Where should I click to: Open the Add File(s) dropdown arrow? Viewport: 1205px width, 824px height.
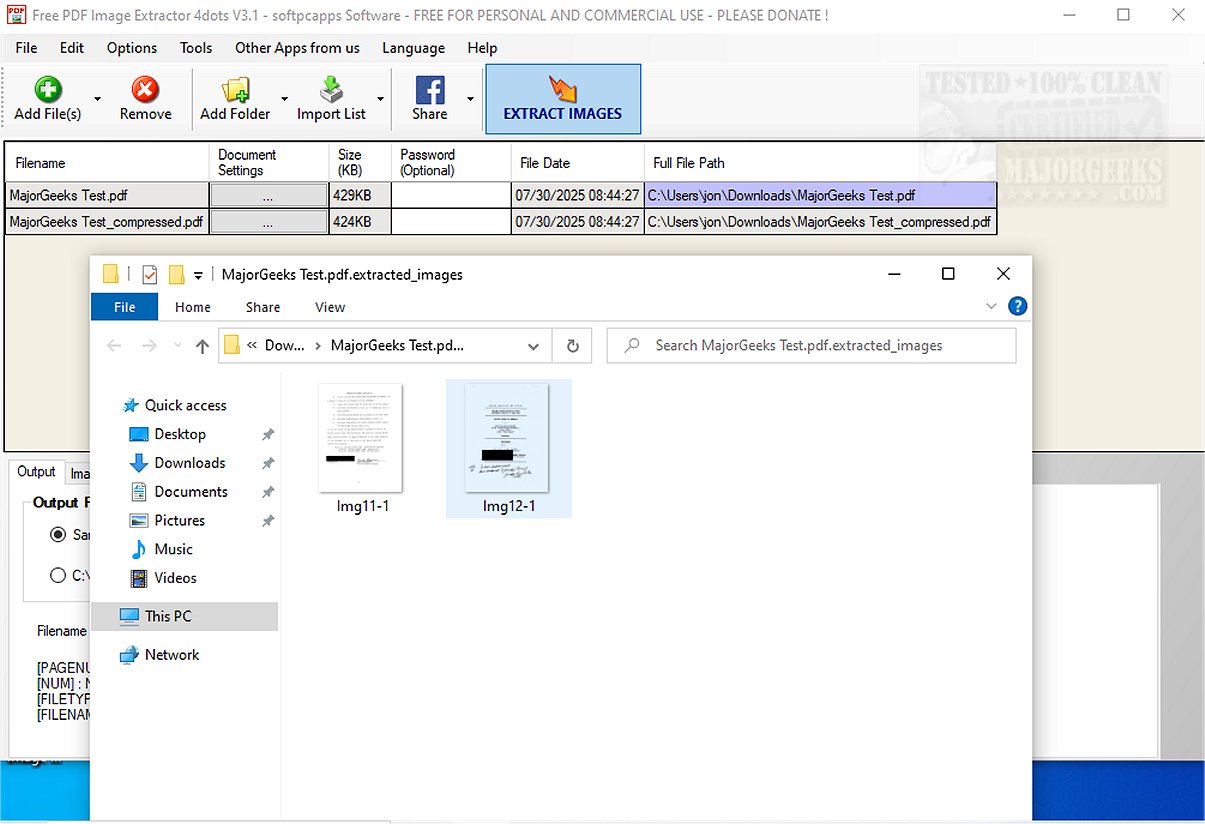click(x=97, y=99)
